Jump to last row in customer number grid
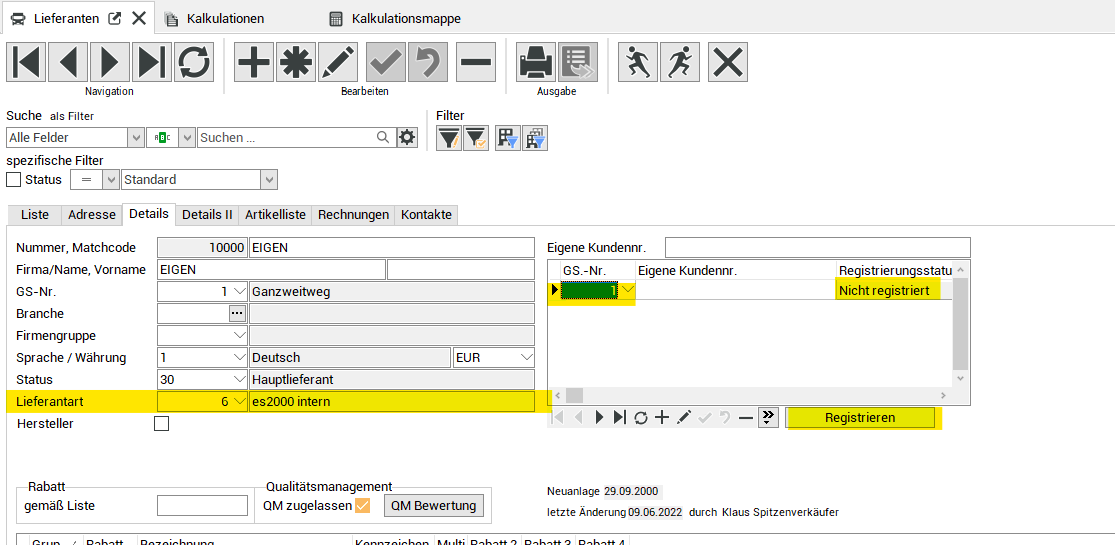The height and width of the screenshot is (545, 1115). click(619, 418)
